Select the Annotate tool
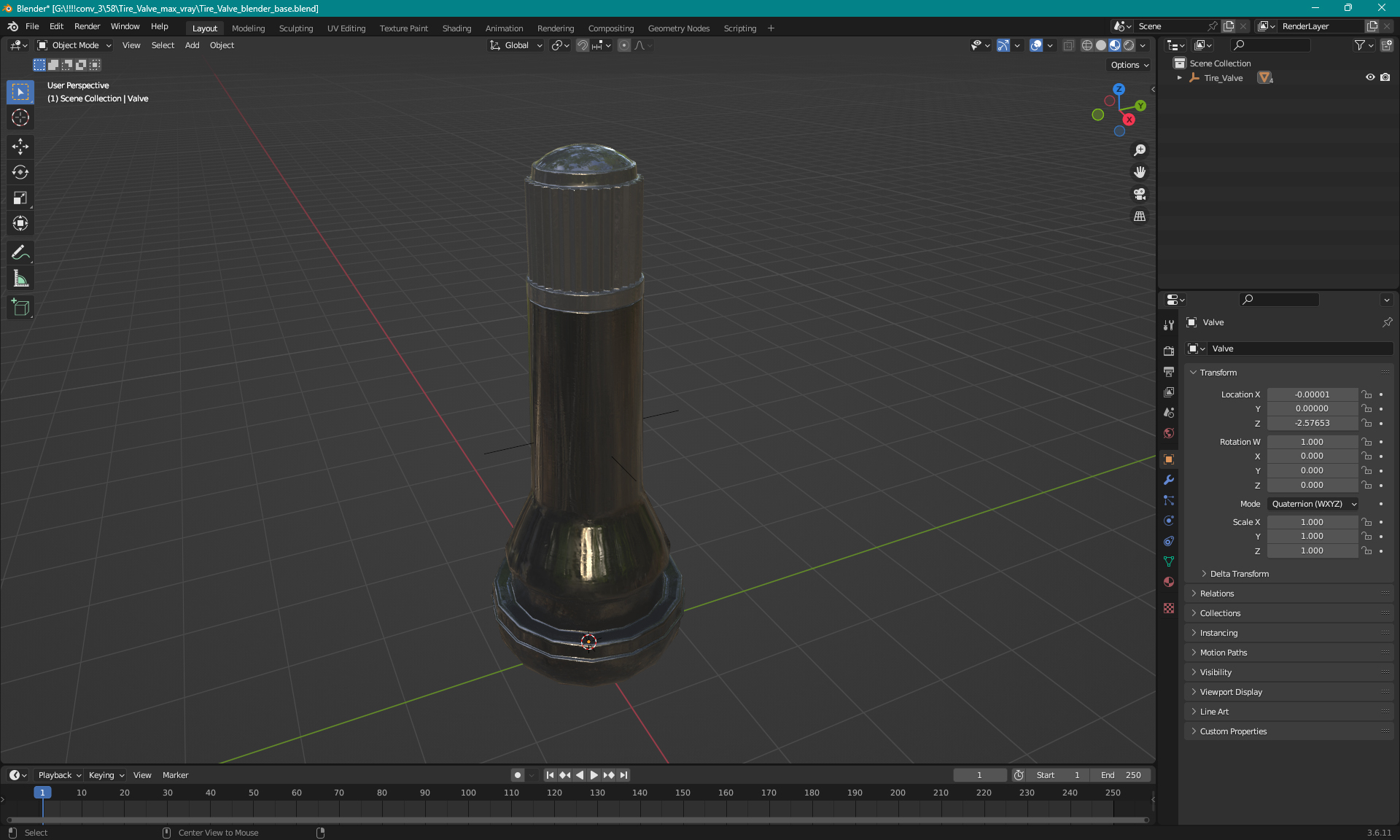The height and width of the screenshot is (840, 1400). [x=20, y=253]
